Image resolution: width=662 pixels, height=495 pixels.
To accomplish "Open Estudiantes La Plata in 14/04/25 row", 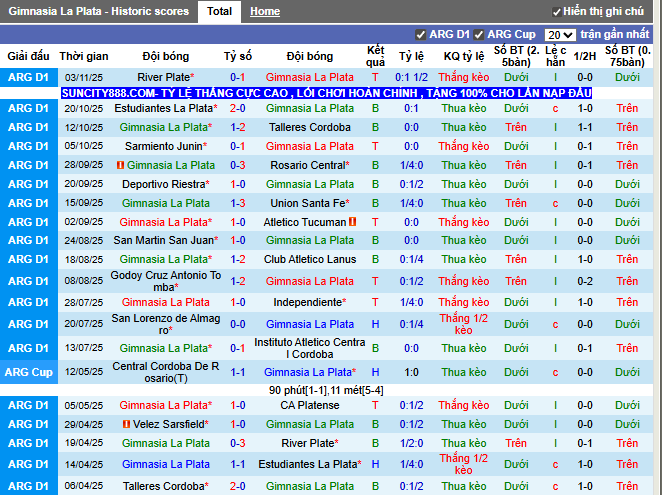I will (309, 464).
